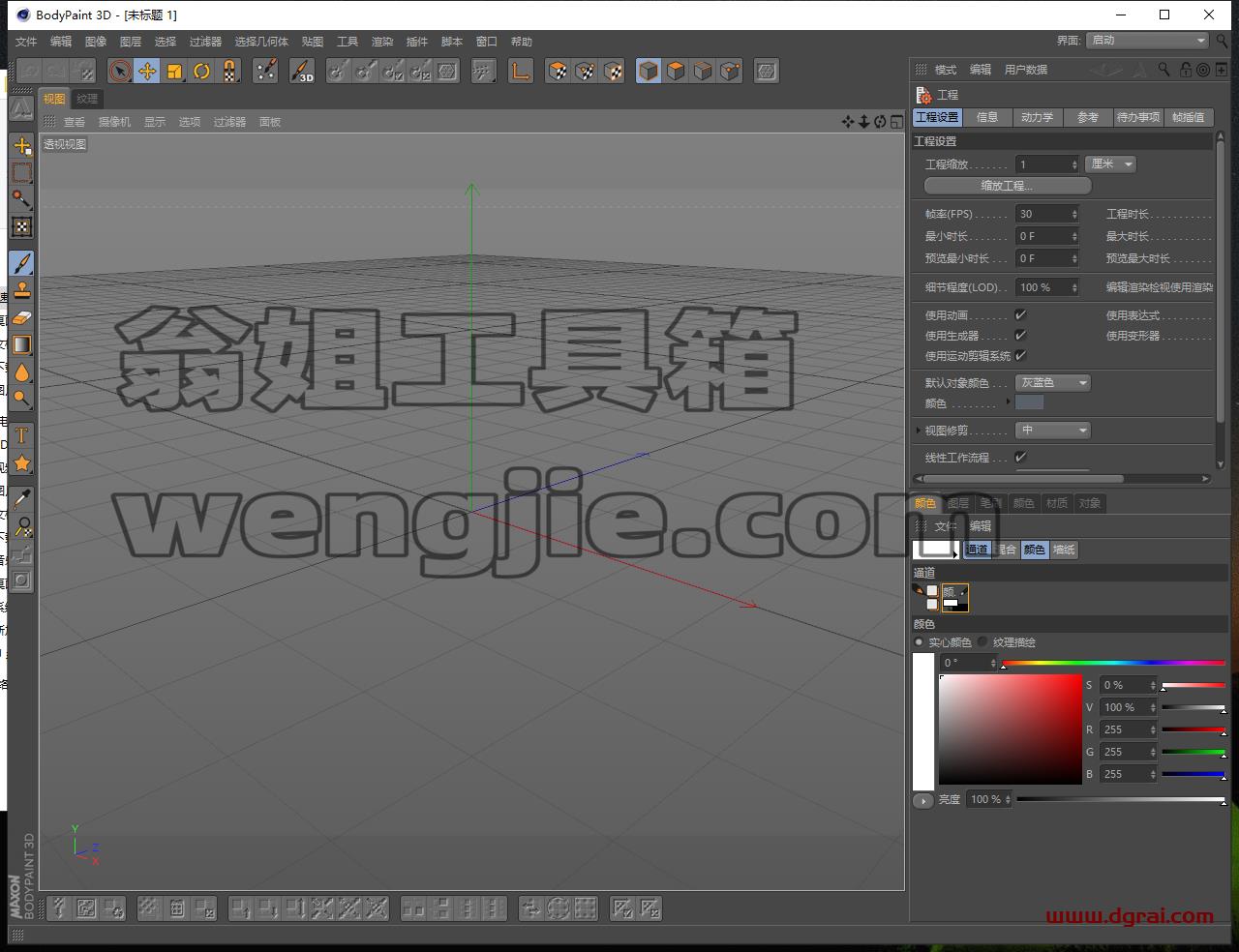Select the live selection arrow tool
This screenshot has height=952, width=1239.
click(120, 71)
